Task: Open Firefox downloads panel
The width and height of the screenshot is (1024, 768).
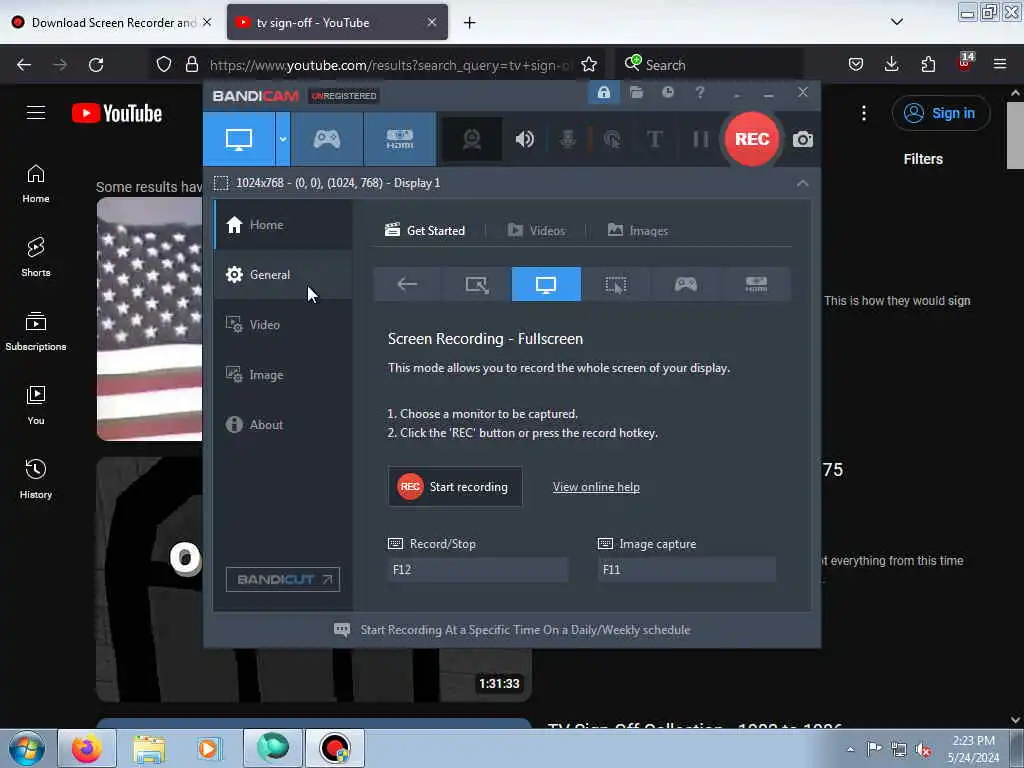Action: click(891, 64)
